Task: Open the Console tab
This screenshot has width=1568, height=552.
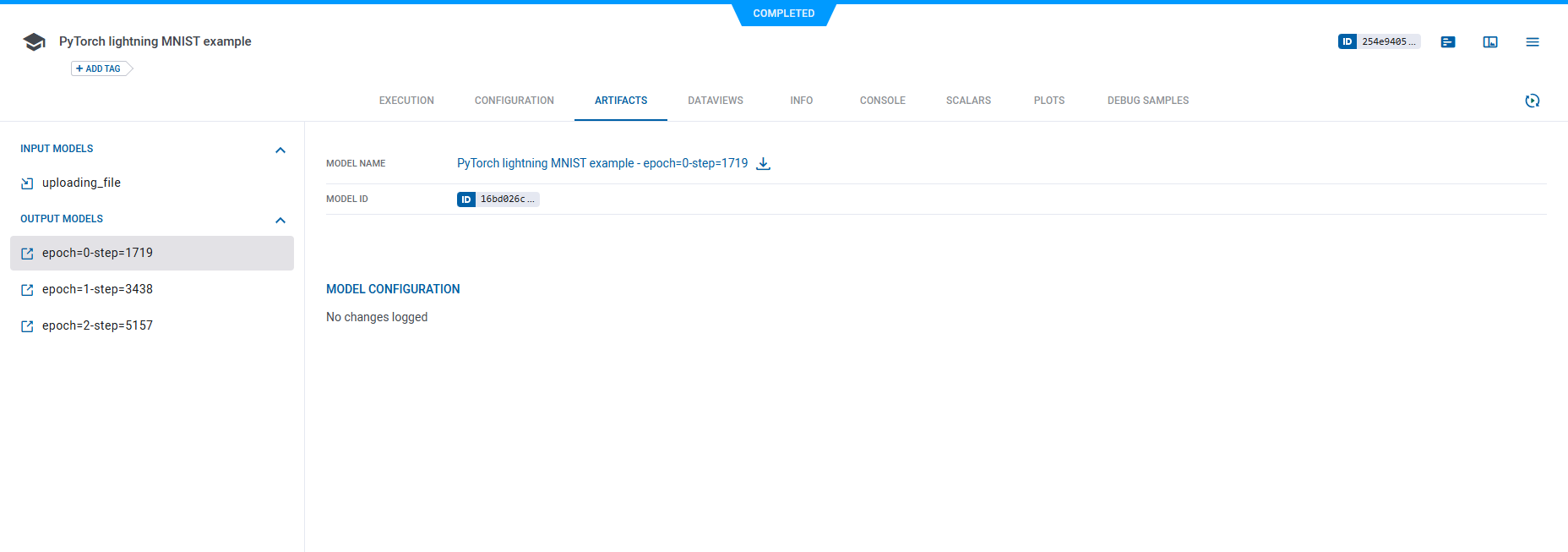Action: point(882,101)
